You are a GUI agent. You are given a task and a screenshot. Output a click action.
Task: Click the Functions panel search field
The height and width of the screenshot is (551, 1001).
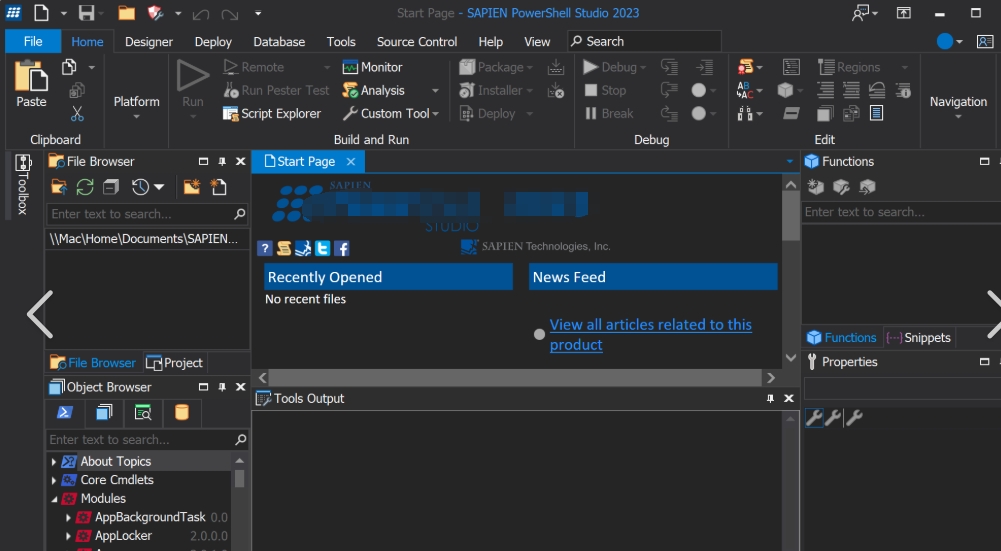click(x=901, y=212)
